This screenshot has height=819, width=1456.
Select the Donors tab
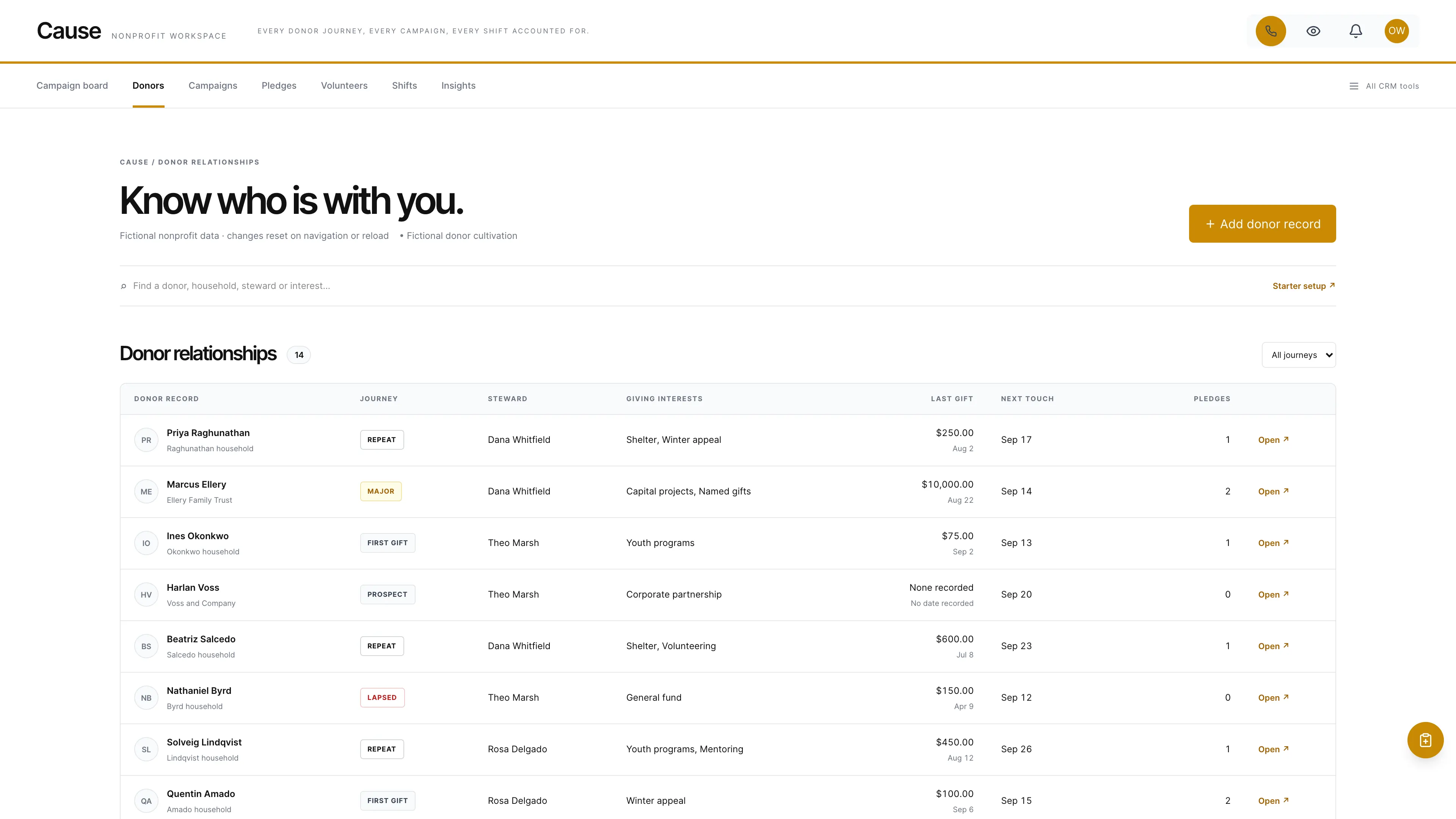coord(148,86)
